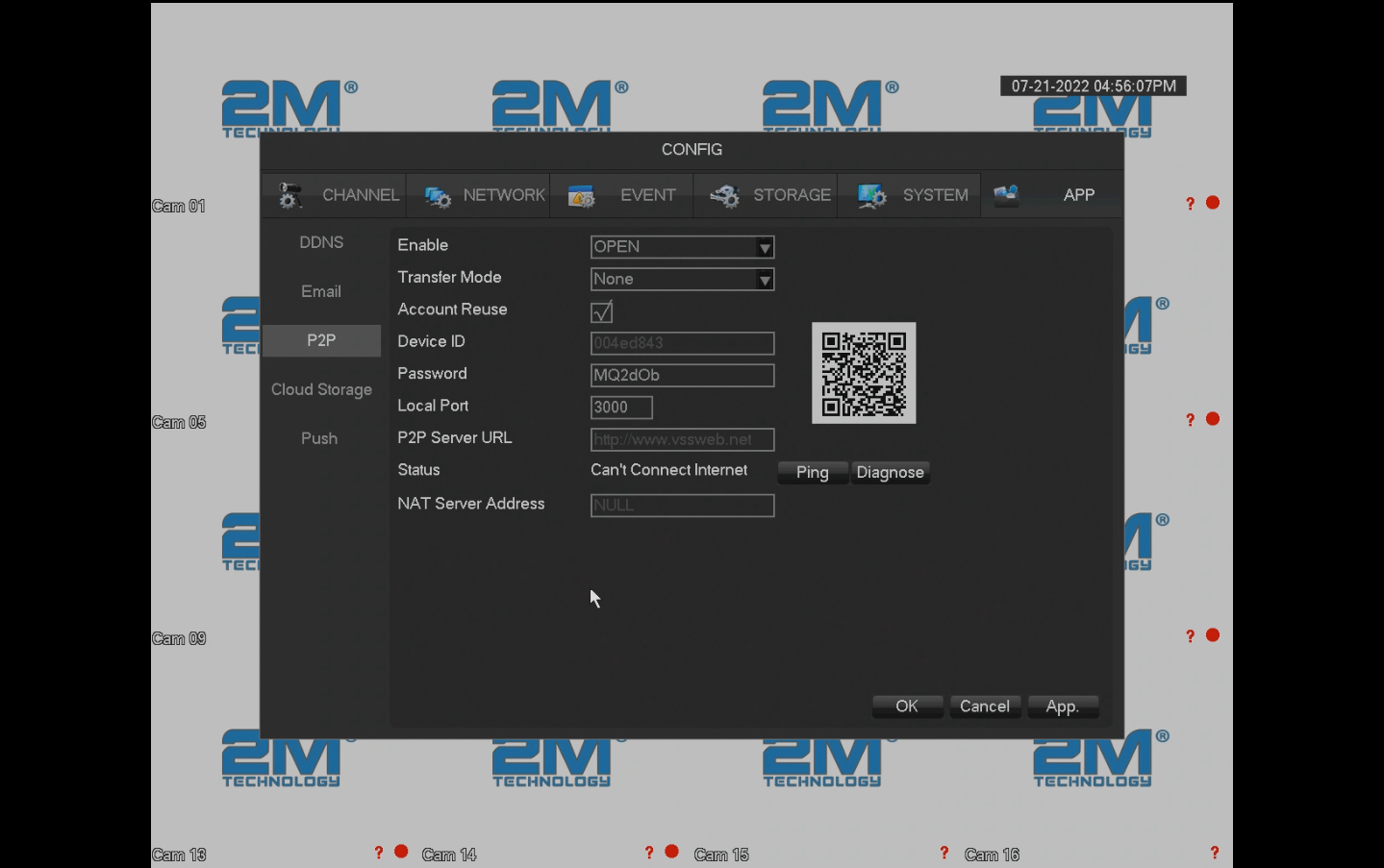Click red question mark in Cam 05 row

coord(1190,420)
